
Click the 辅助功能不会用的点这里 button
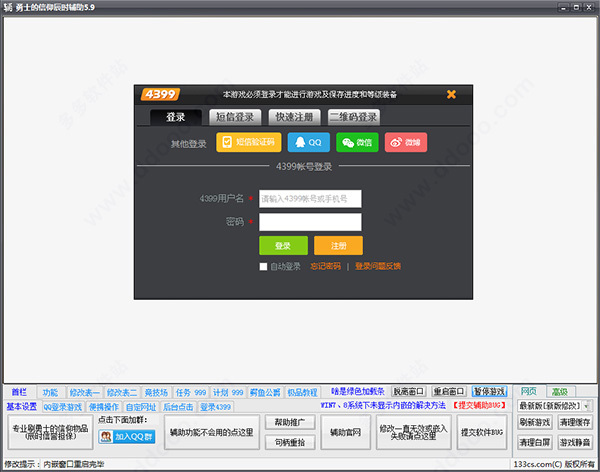tap(212, 432)
